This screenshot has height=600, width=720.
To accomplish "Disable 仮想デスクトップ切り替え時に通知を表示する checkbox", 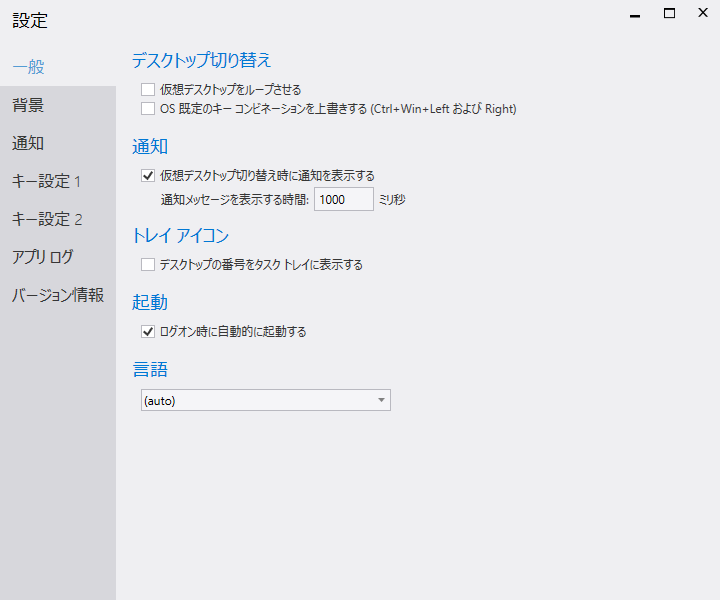I will click(x=148, y=176).
